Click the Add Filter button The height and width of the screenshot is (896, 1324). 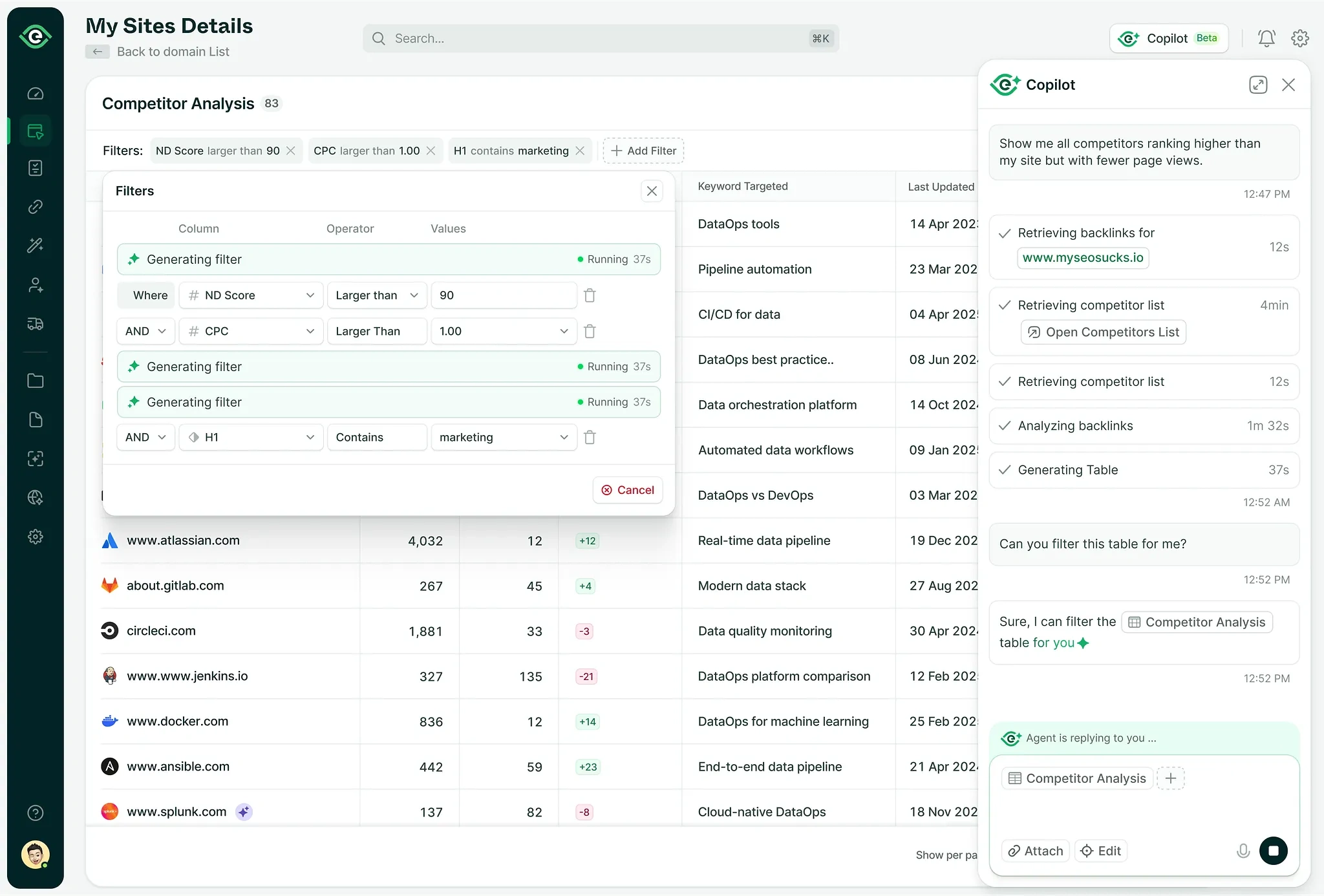click(643, 151)
